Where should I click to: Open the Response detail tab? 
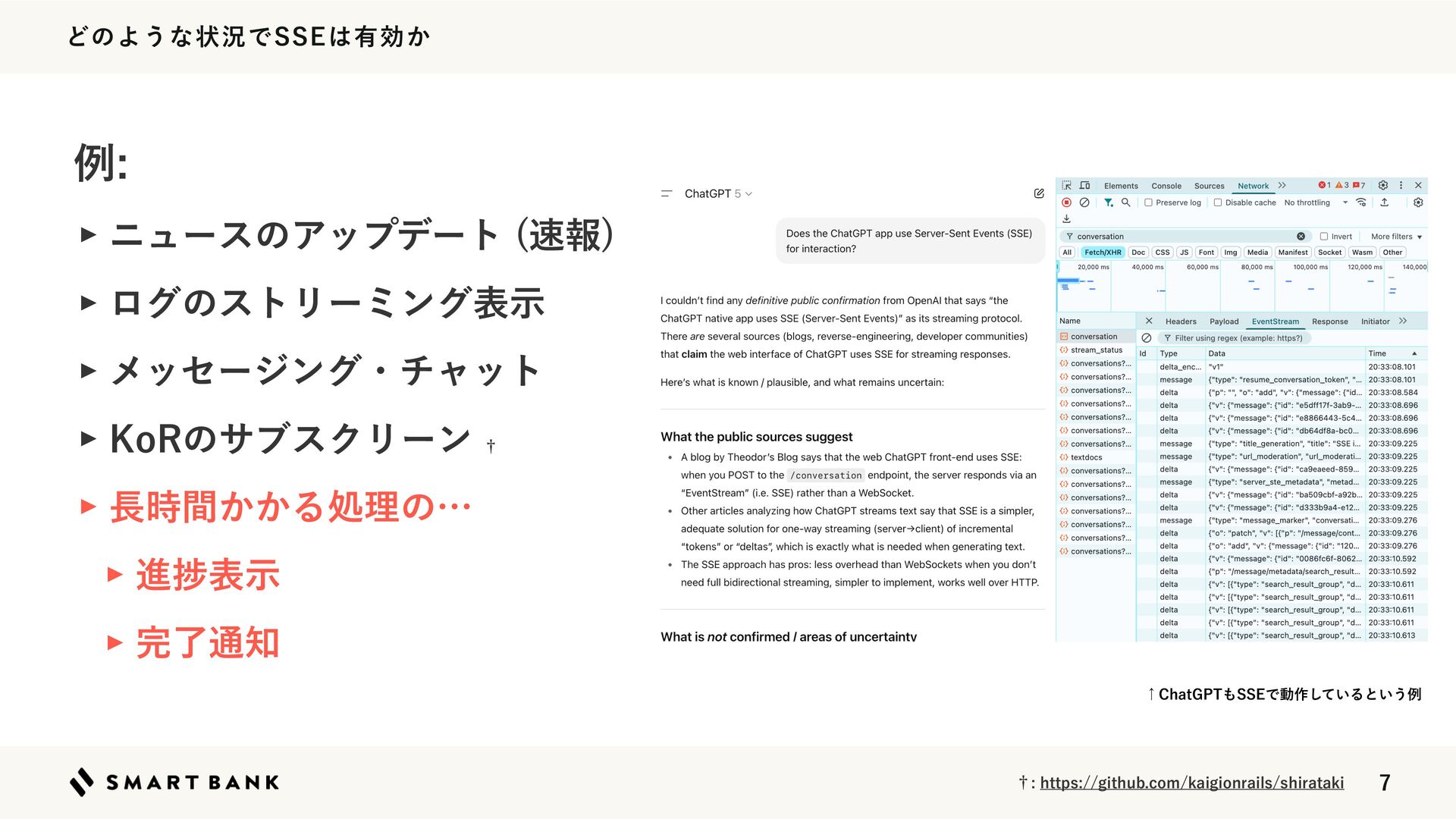1329,322
